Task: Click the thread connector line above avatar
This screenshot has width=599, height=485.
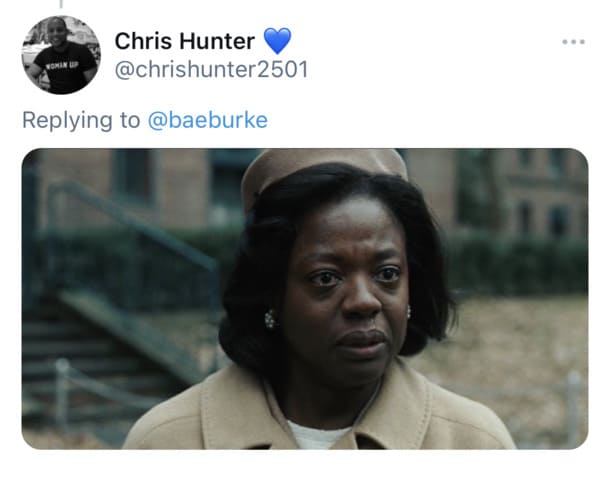Action: (61, 4)
